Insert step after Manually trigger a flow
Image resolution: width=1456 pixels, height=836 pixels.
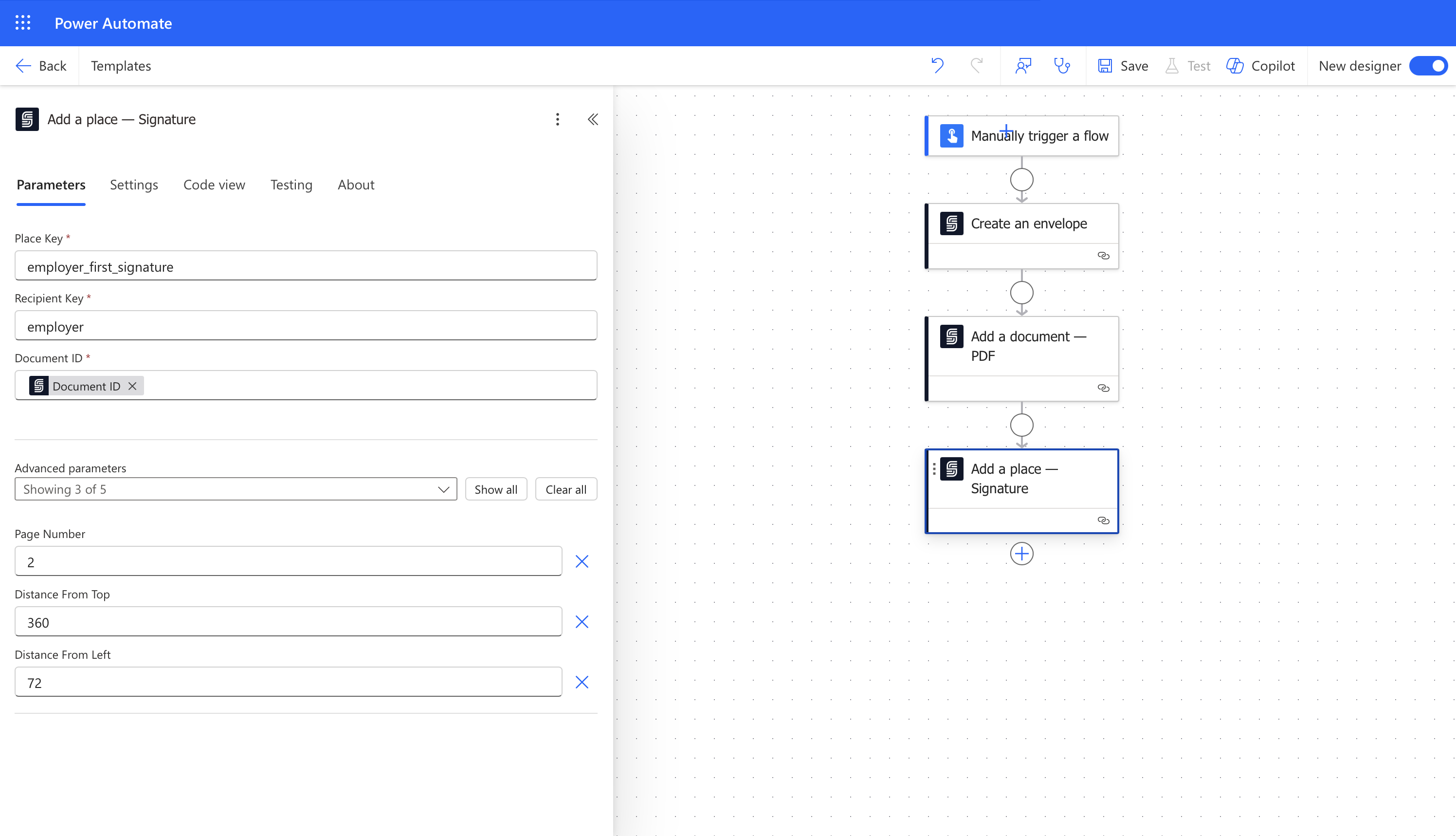pos(1022,180)
